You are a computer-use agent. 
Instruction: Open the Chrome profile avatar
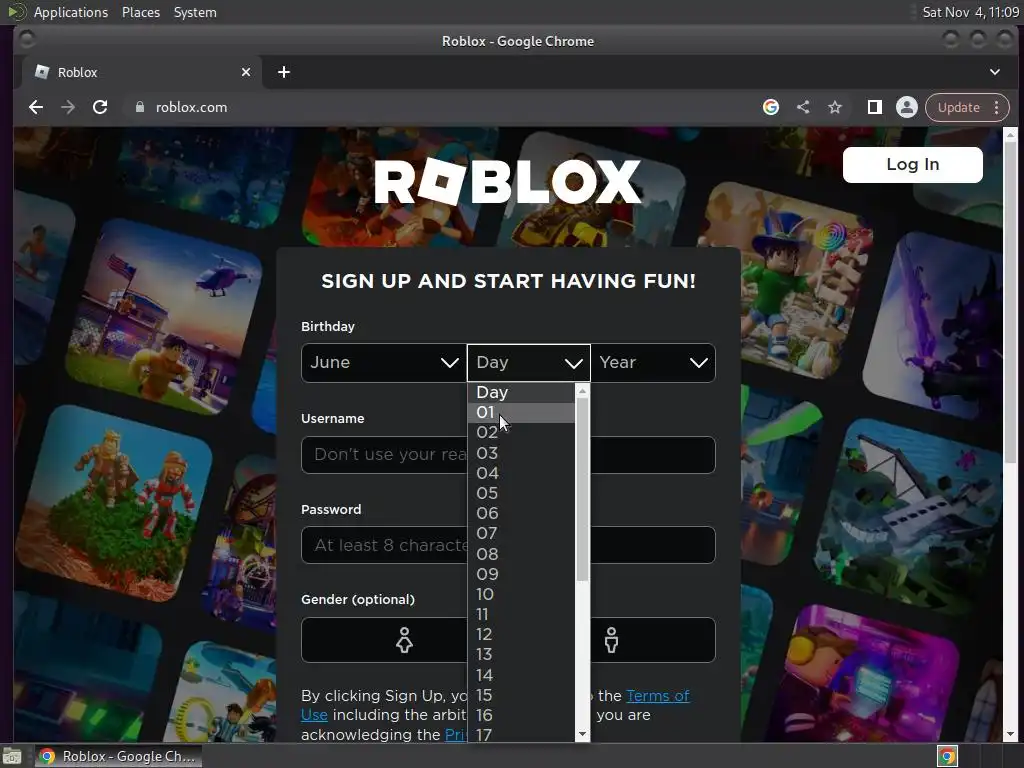(x=906, y=107)
